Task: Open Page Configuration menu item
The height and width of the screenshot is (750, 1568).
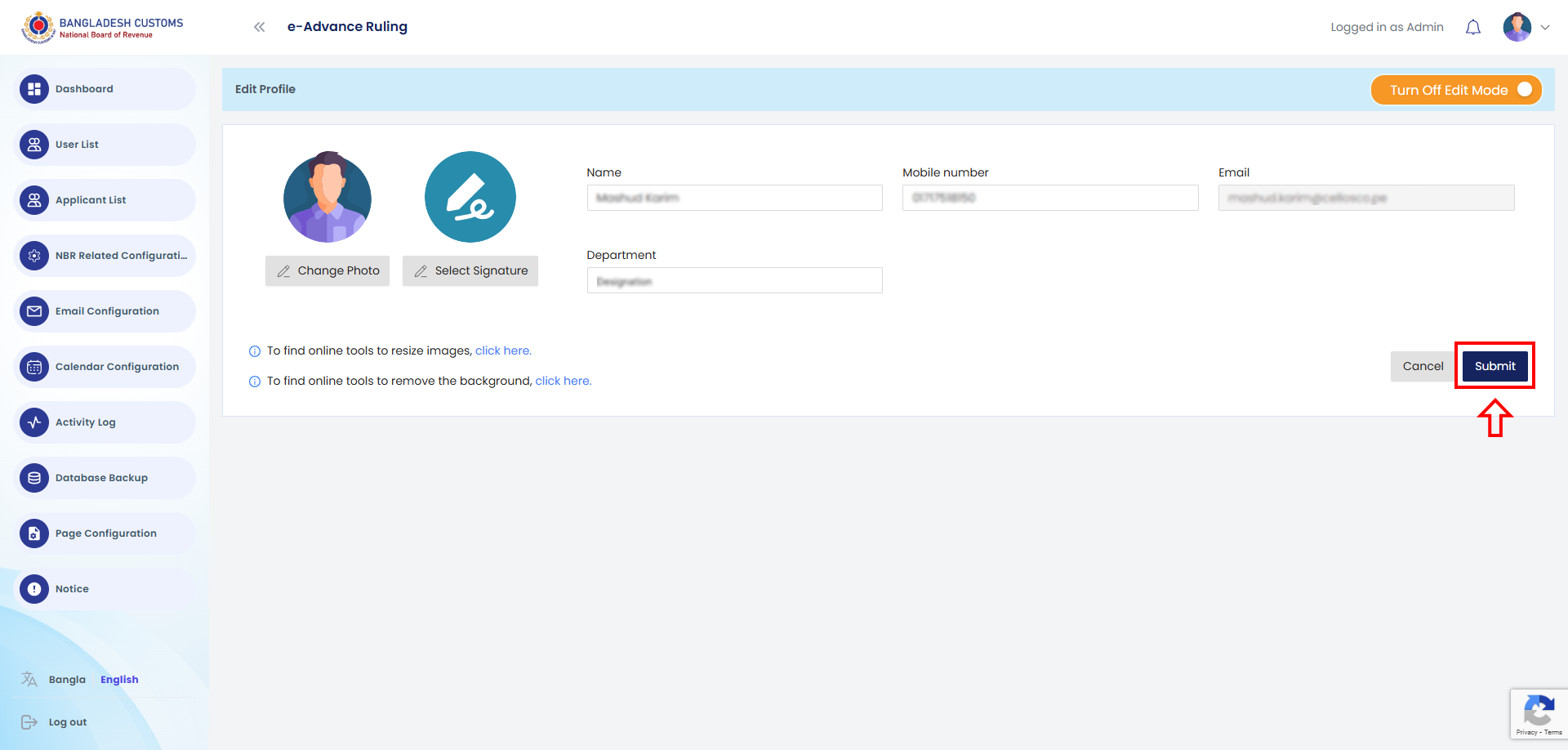Action: click(x=105, y=533)
